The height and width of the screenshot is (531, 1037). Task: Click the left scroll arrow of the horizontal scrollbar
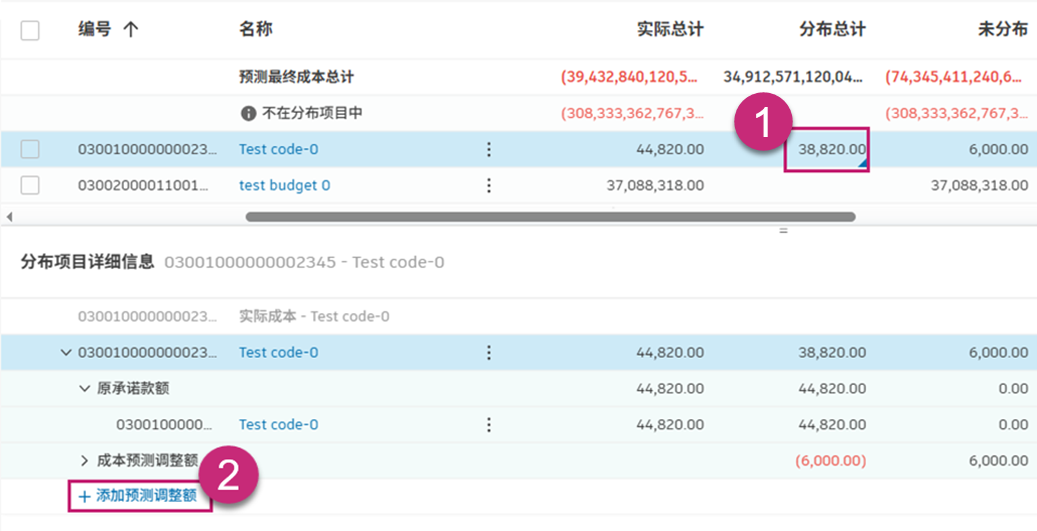pyautogui.click(x=9, y=217)
